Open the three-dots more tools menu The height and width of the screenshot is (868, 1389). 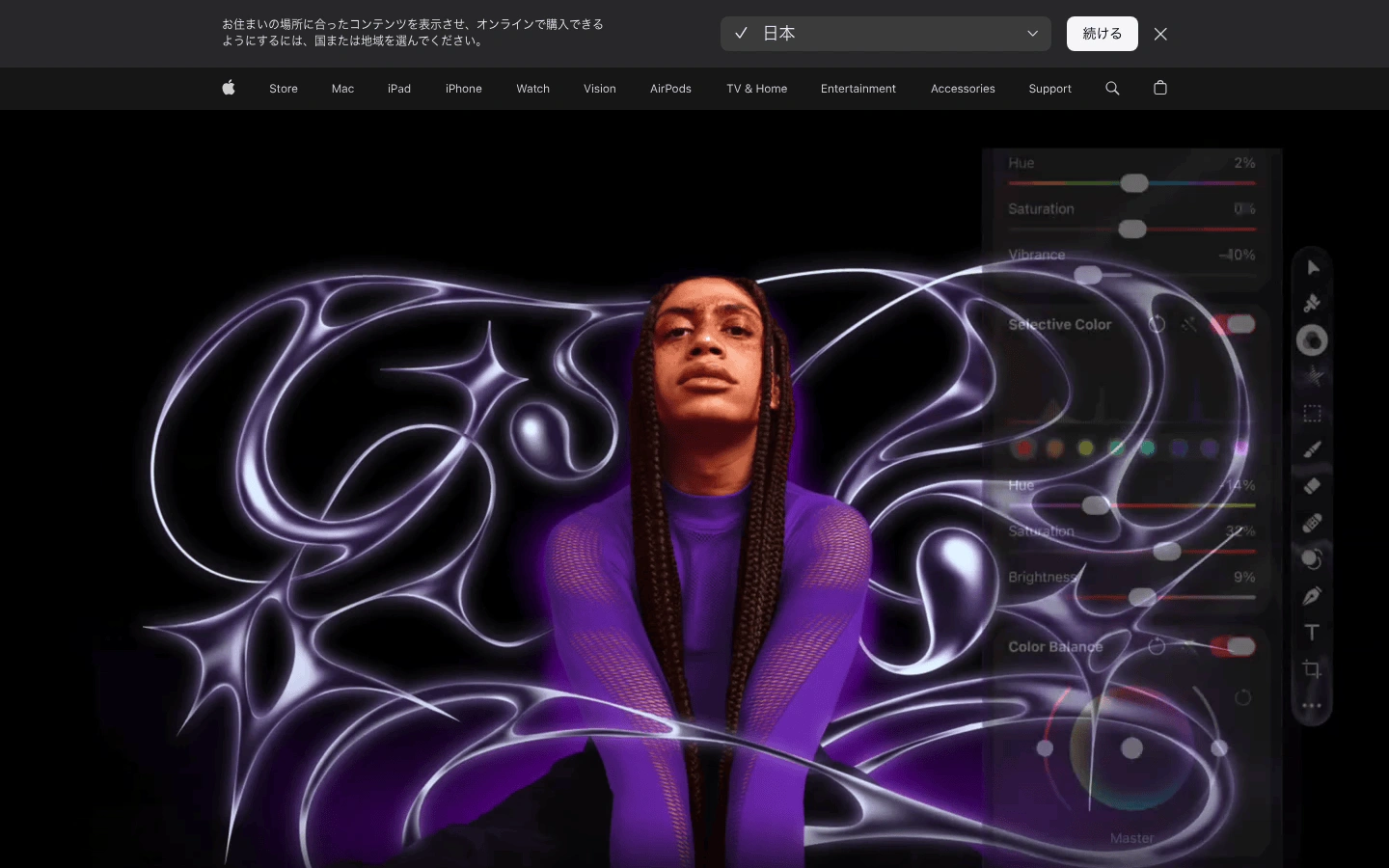[x=1312, y=706]
